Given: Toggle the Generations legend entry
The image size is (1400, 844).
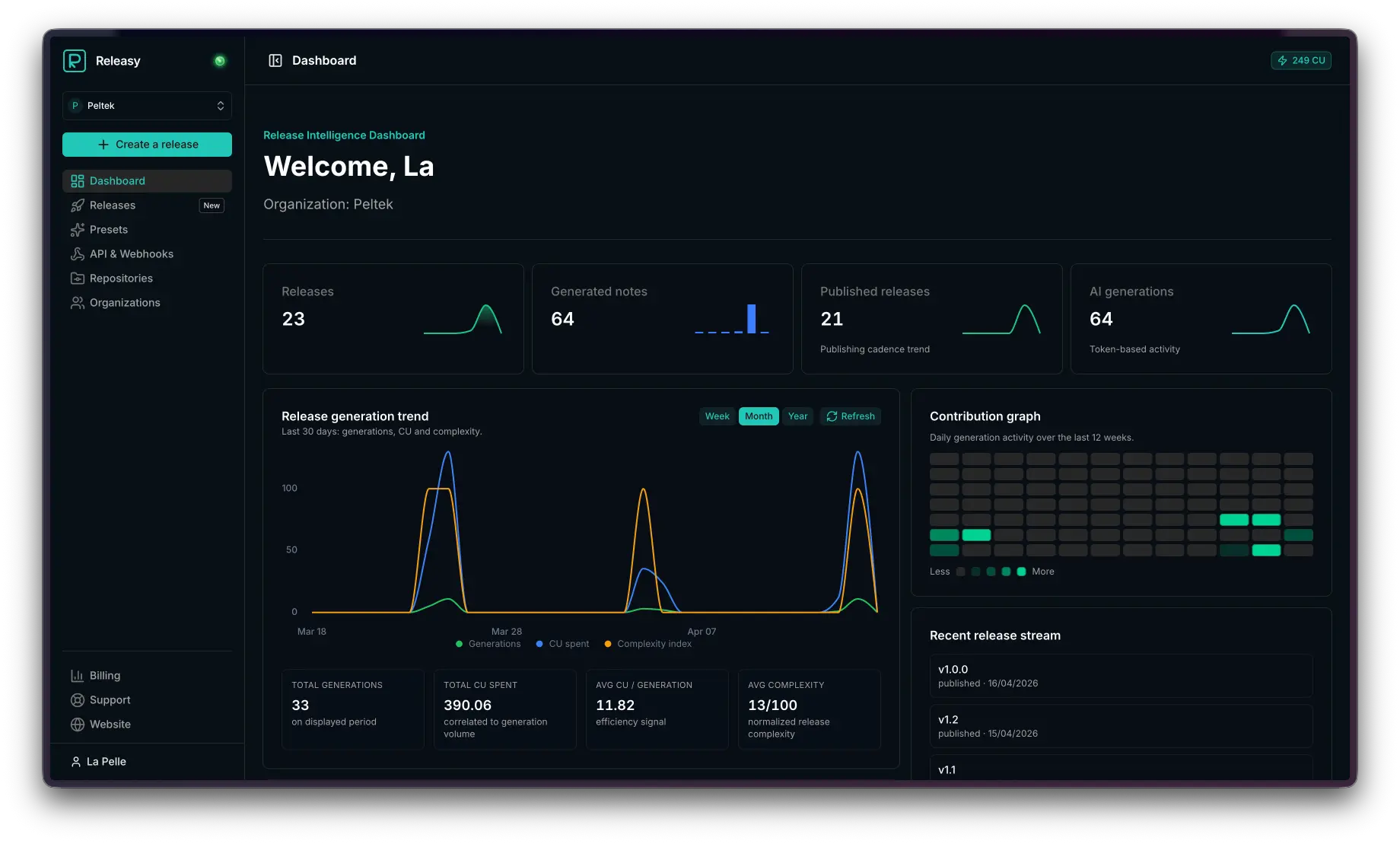Looking at the screenshot, I should (488, 644).
